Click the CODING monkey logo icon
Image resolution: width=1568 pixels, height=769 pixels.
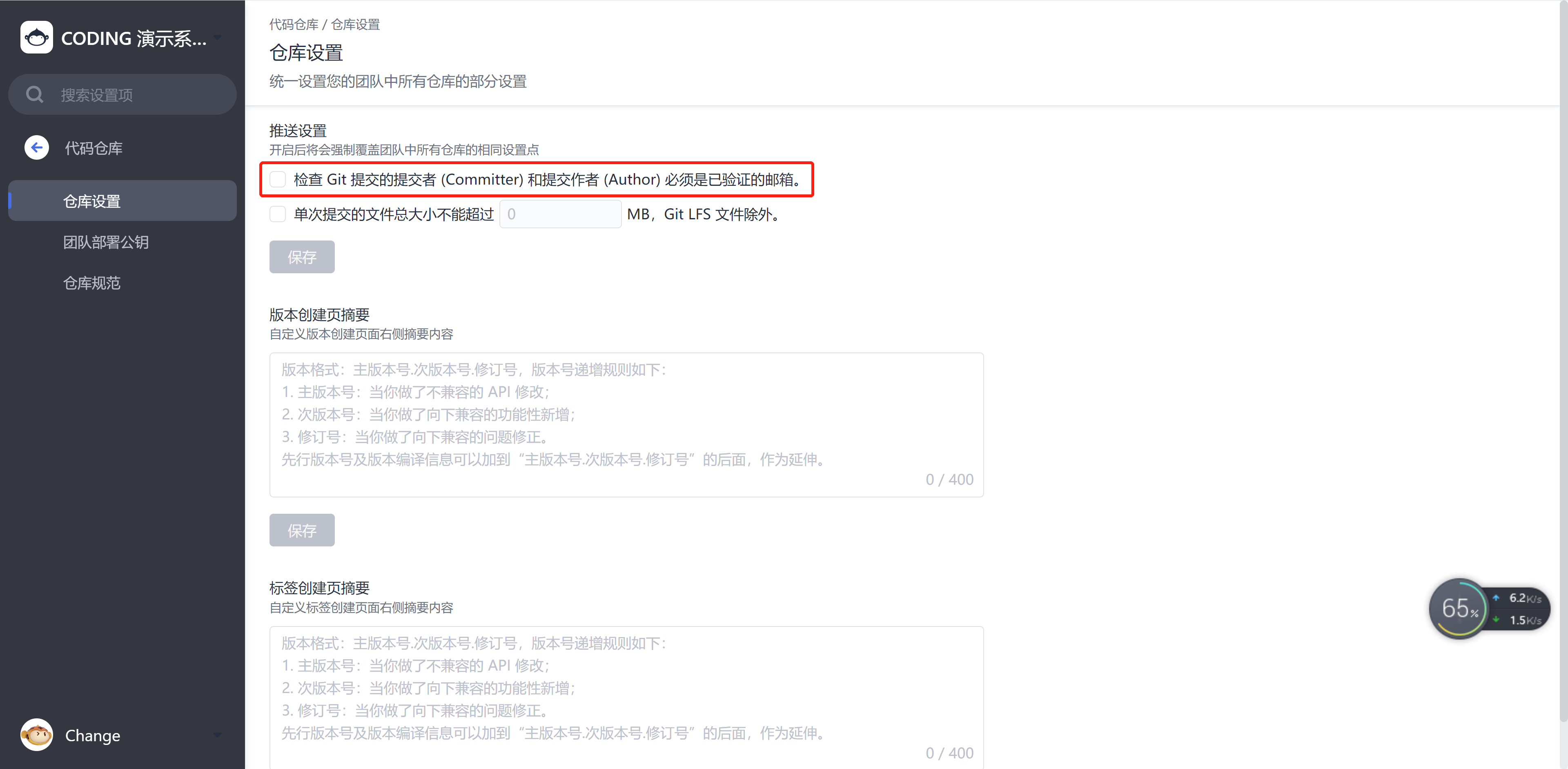tap(36, 38)
